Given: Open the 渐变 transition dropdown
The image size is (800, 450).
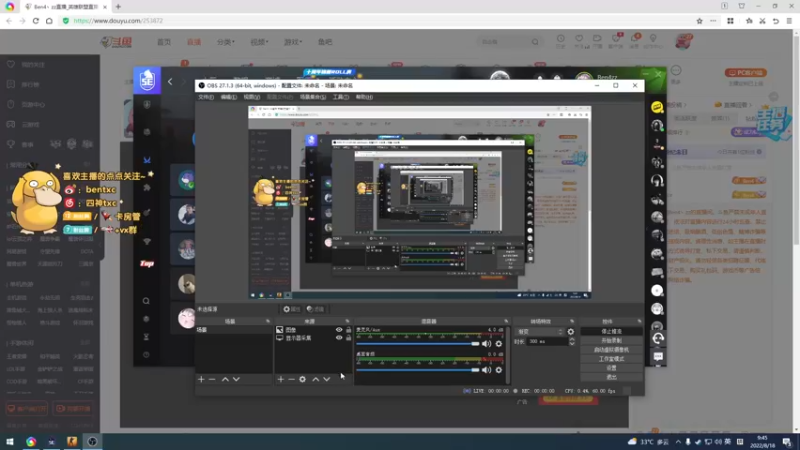Looking at the screenshot, I should tap(539, 332).
